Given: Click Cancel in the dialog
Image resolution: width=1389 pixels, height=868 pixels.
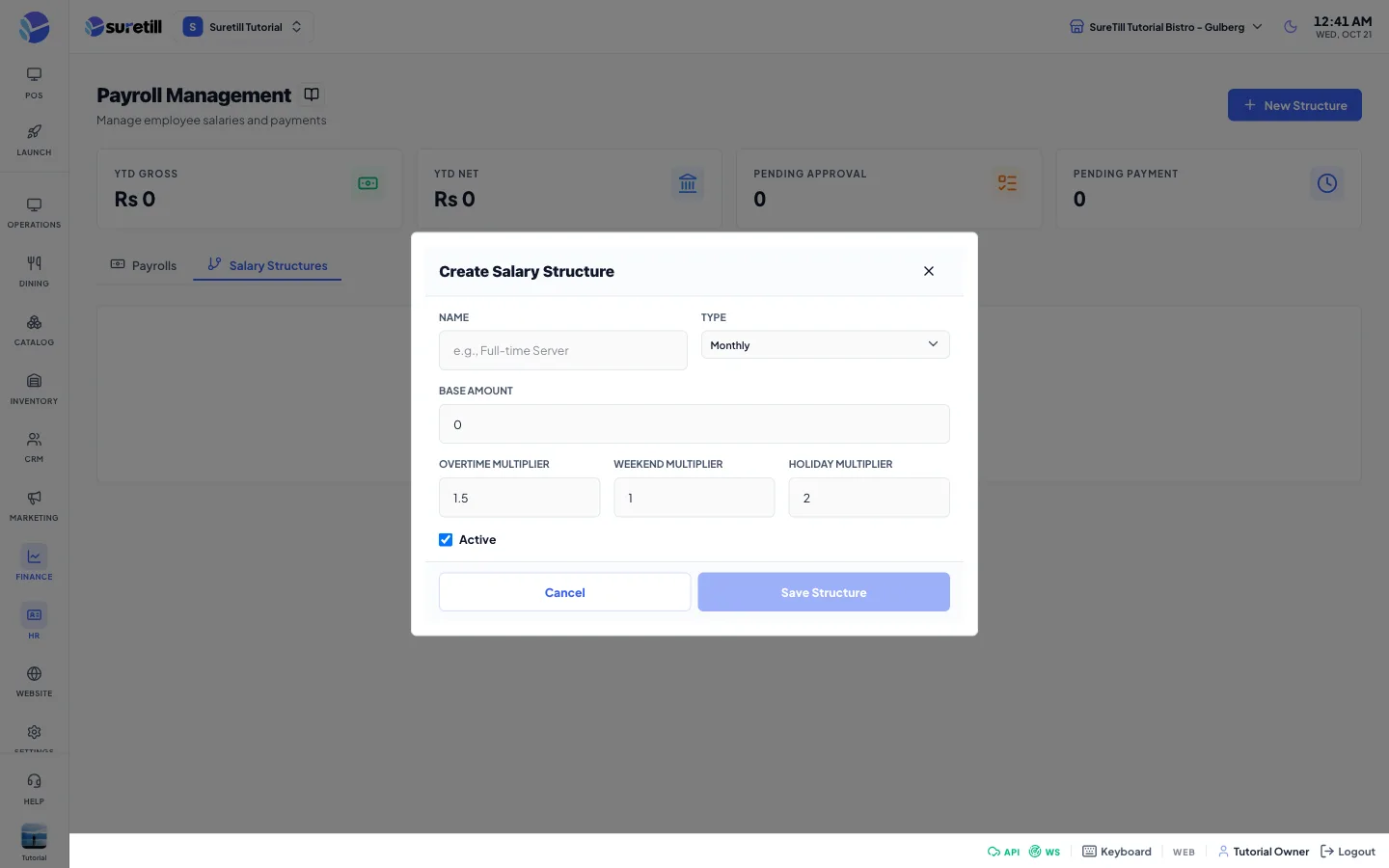Looking at the screenshot, I should pos(564,592).
